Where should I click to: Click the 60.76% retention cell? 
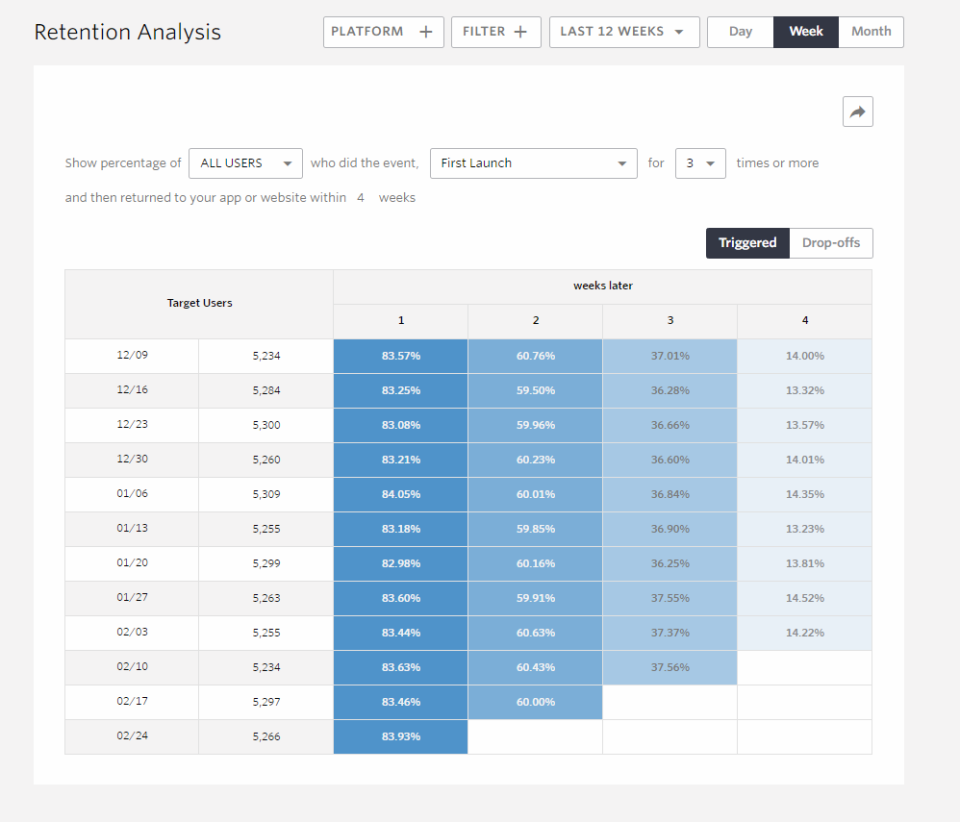(535, 356)
